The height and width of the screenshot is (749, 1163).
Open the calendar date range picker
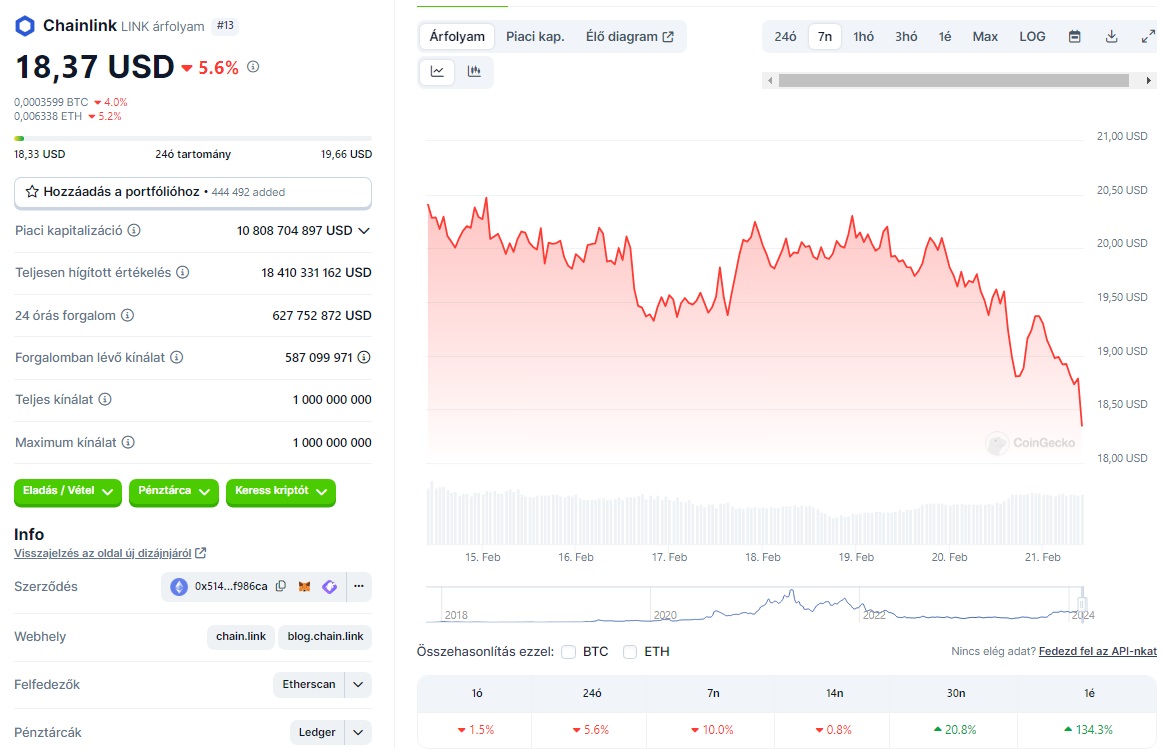point(1075,36)
